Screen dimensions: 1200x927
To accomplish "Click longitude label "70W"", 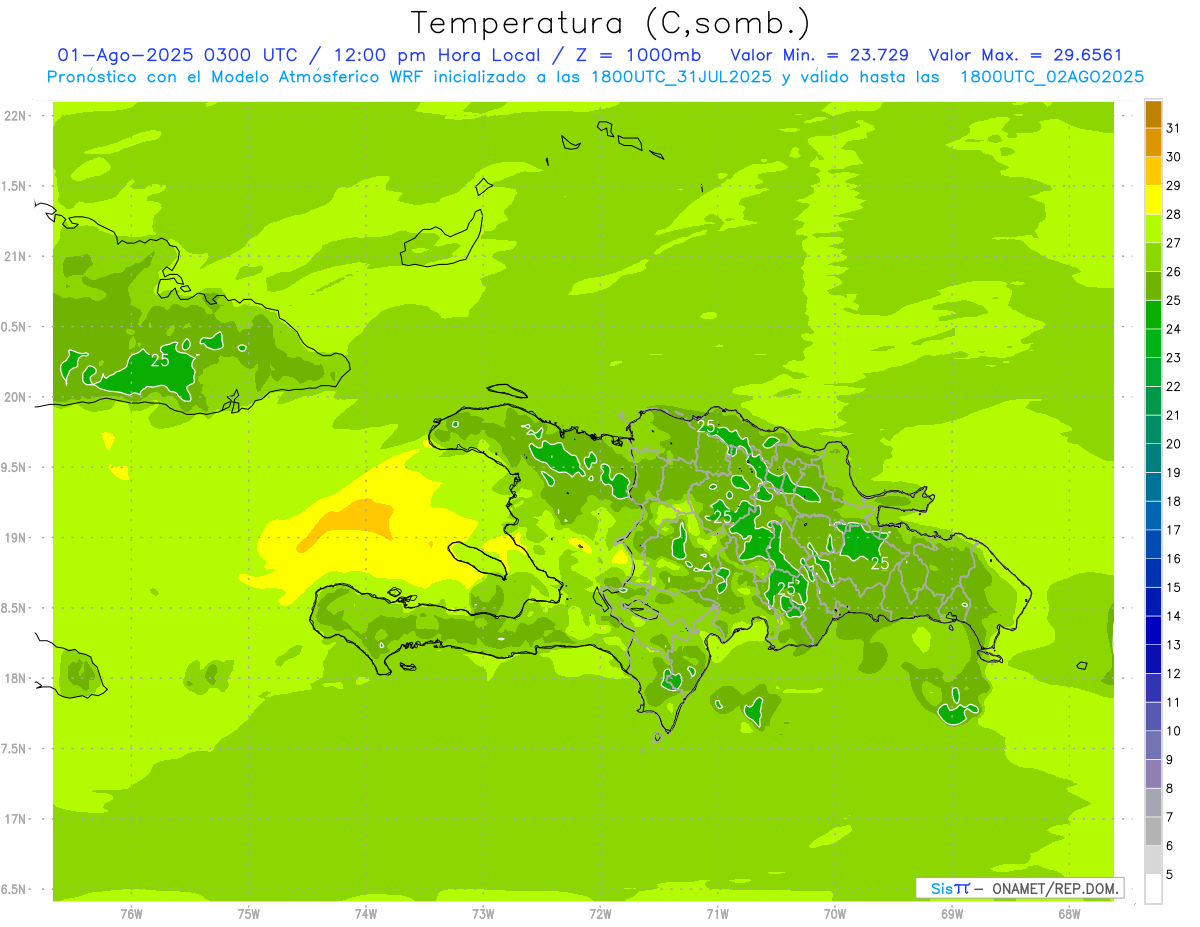I will click(834, 913).
